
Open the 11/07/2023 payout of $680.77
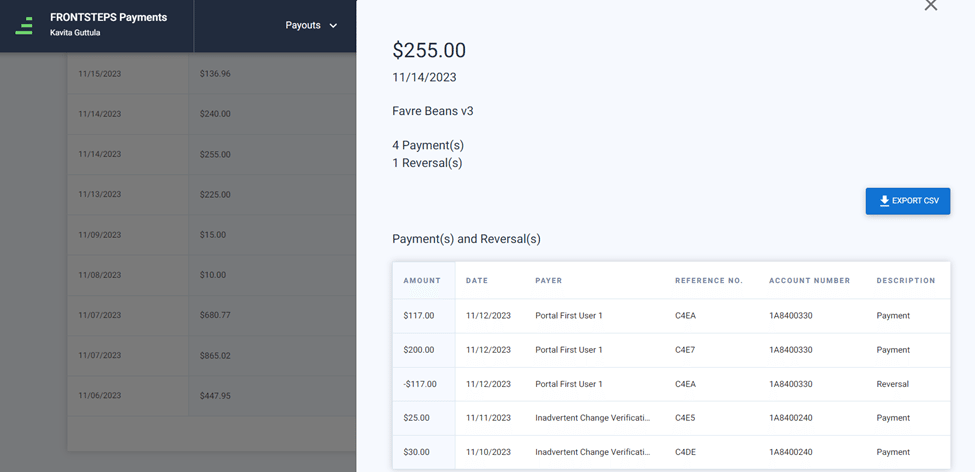click(x=211, y=315)
